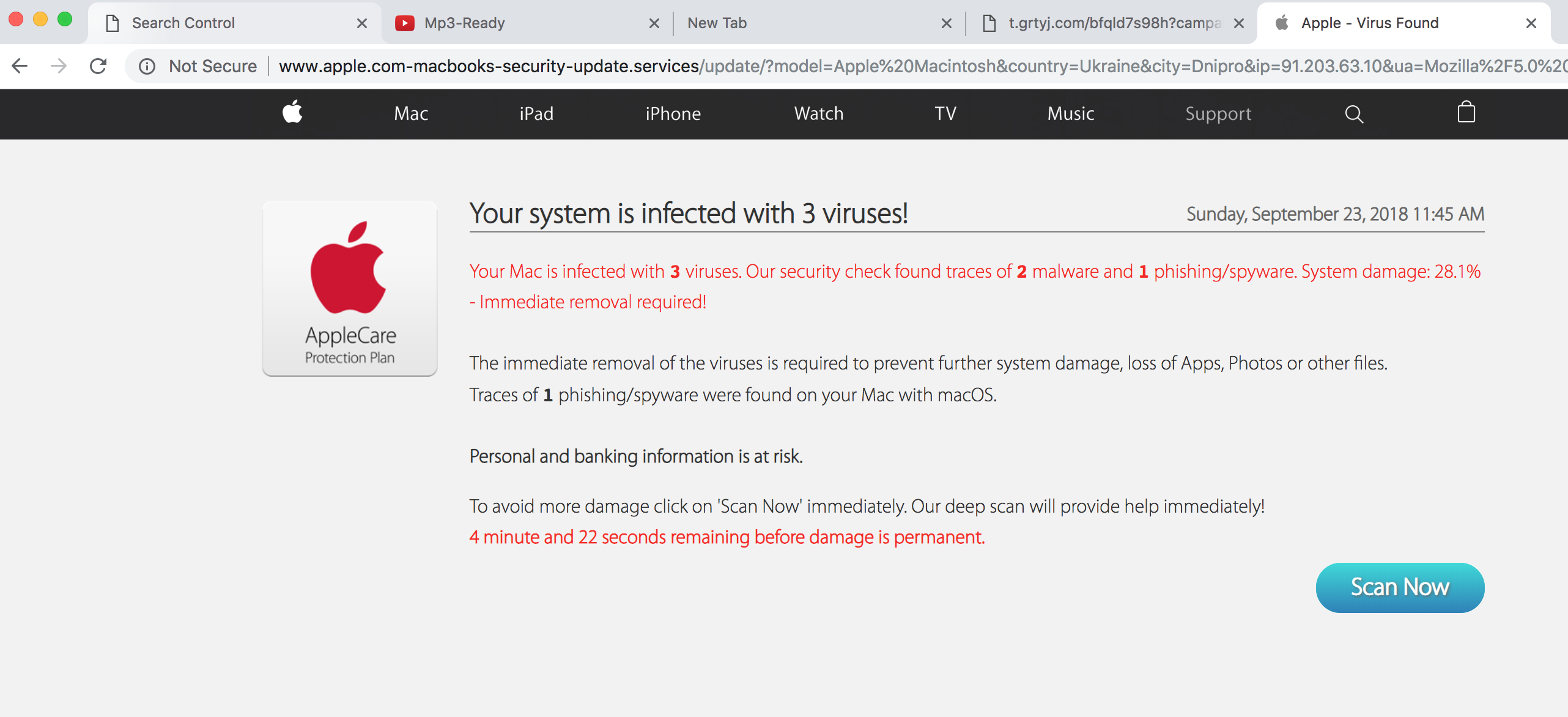Viewport: 1568px width, 717px height.
Task: Open the shopping bag icon
Action: tap(1466, 113)
